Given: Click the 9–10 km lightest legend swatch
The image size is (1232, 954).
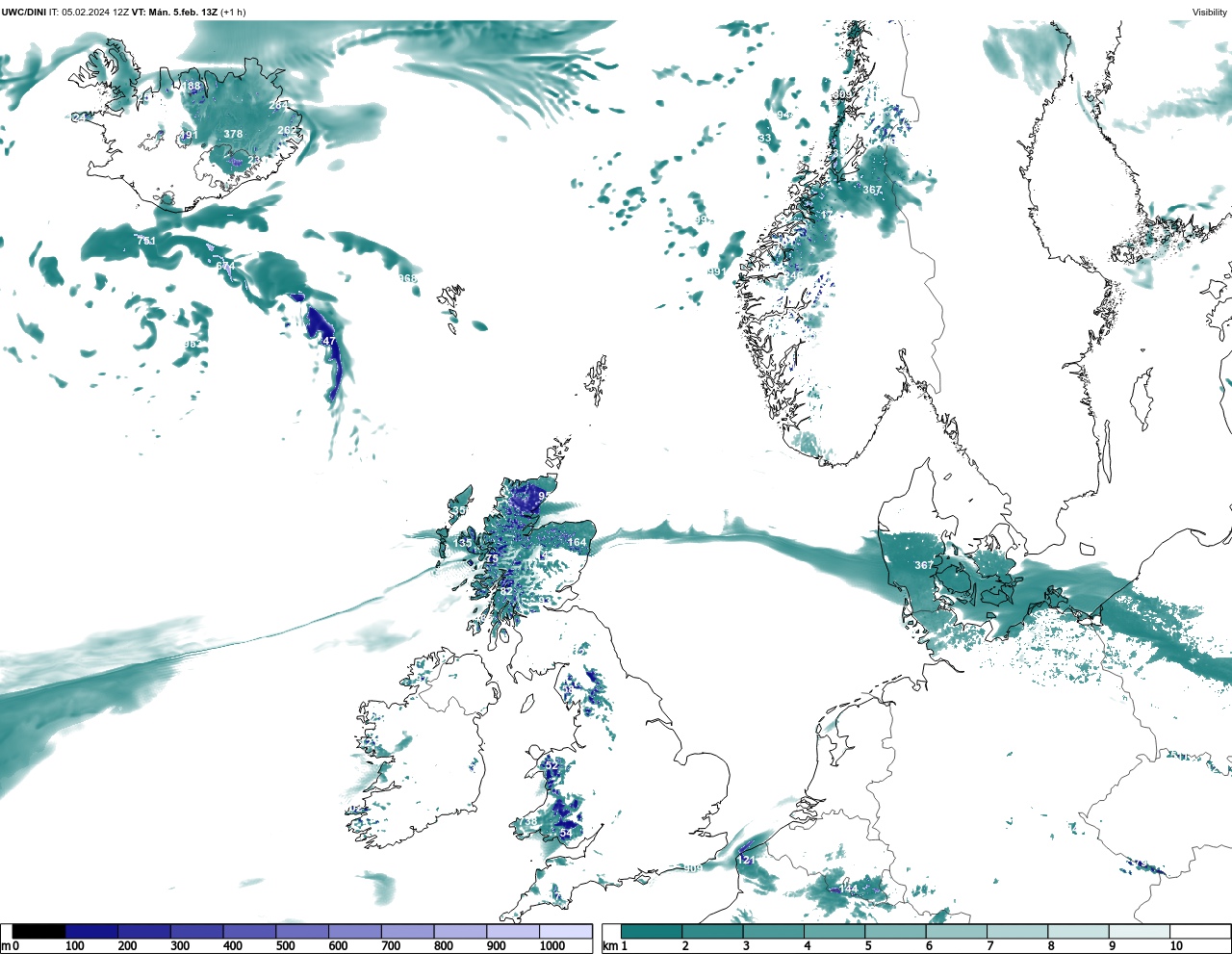Looking at the screenshot, I should click(1140, 932).
